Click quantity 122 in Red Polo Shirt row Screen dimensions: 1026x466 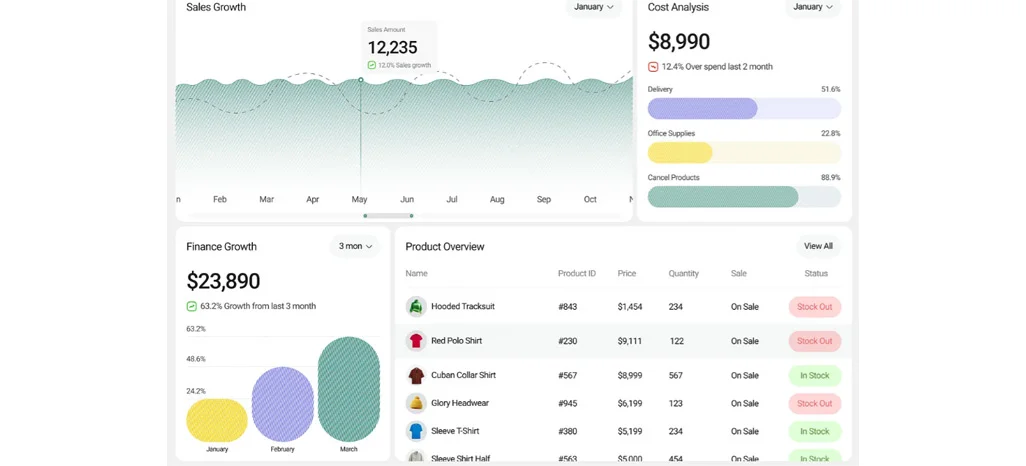(677, 341)
